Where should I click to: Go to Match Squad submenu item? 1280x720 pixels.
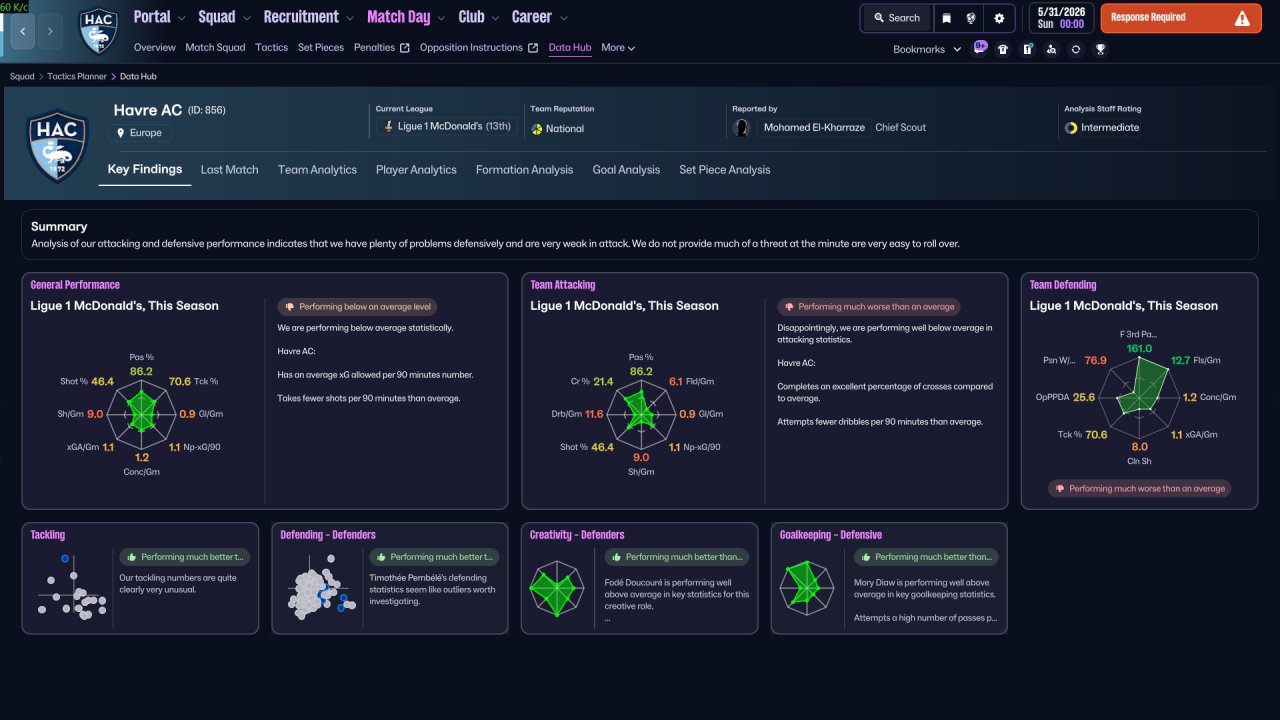(x=215, y=48)
